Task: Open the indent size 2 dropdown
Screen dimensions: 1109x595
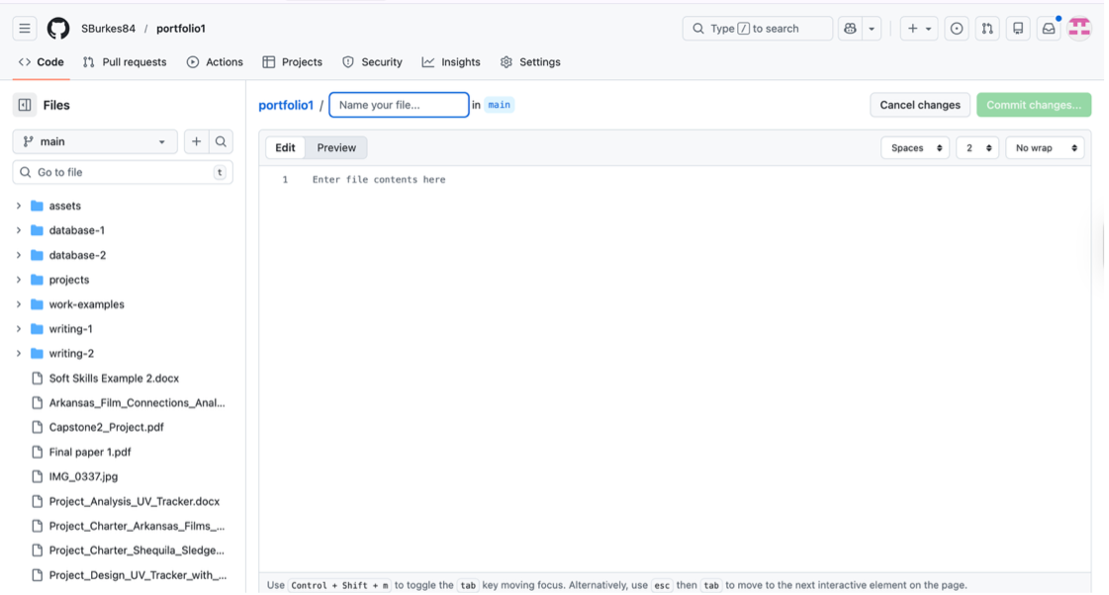Action: (977, 148)
